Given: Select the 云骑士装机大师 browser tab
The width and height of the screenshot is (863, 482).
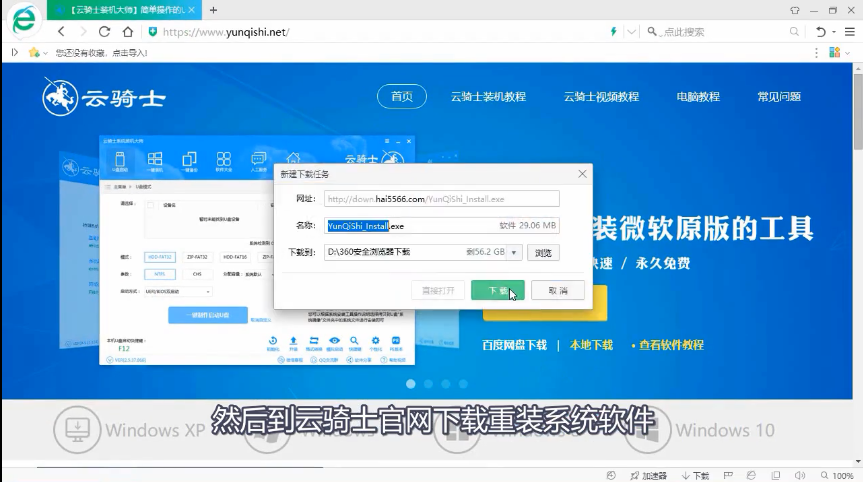Looking at the screenshot, I should pyautogui.click(x=124, y=10).
